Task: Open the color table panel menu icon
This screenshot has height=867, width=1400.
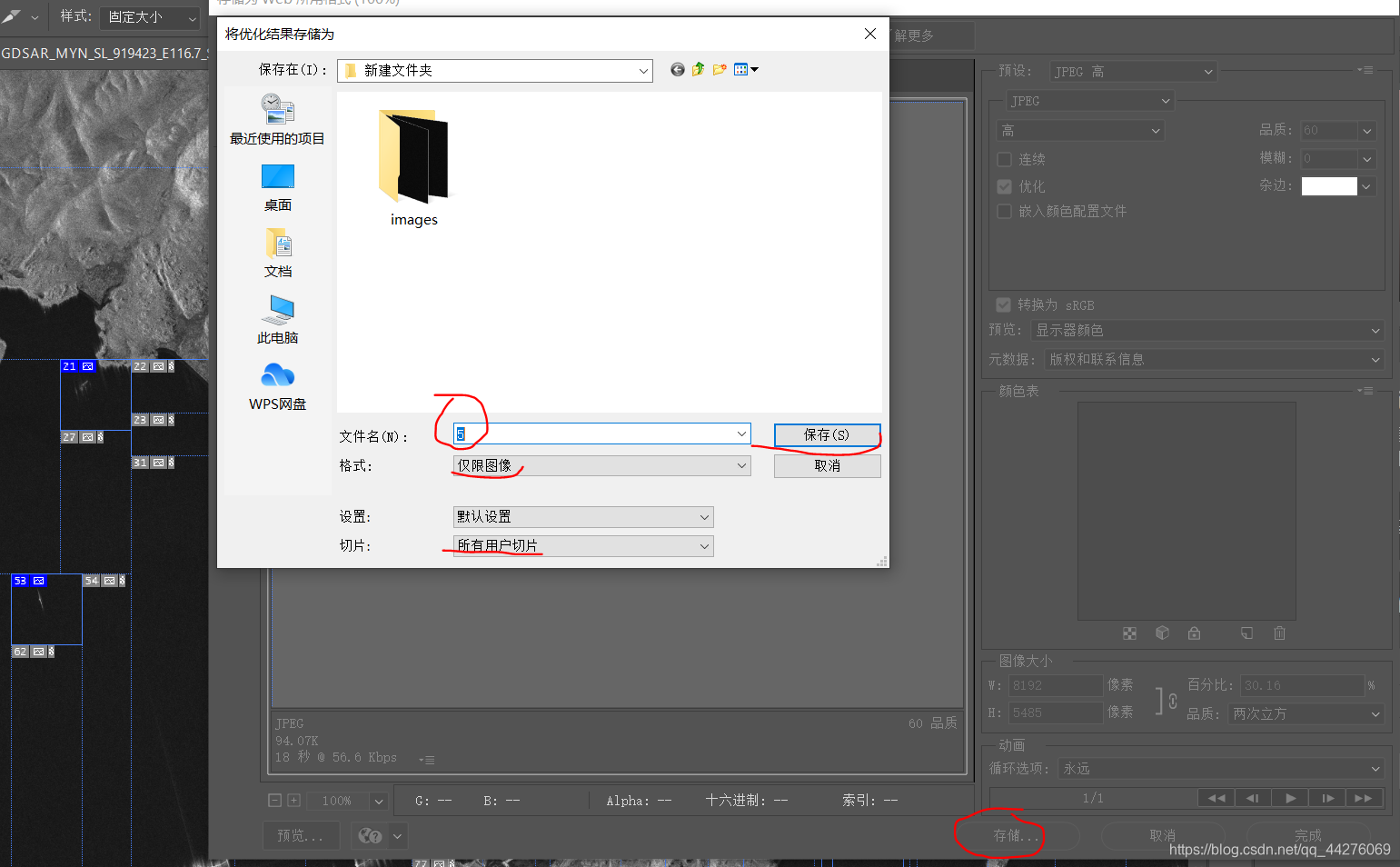Action: point(1365,391)
